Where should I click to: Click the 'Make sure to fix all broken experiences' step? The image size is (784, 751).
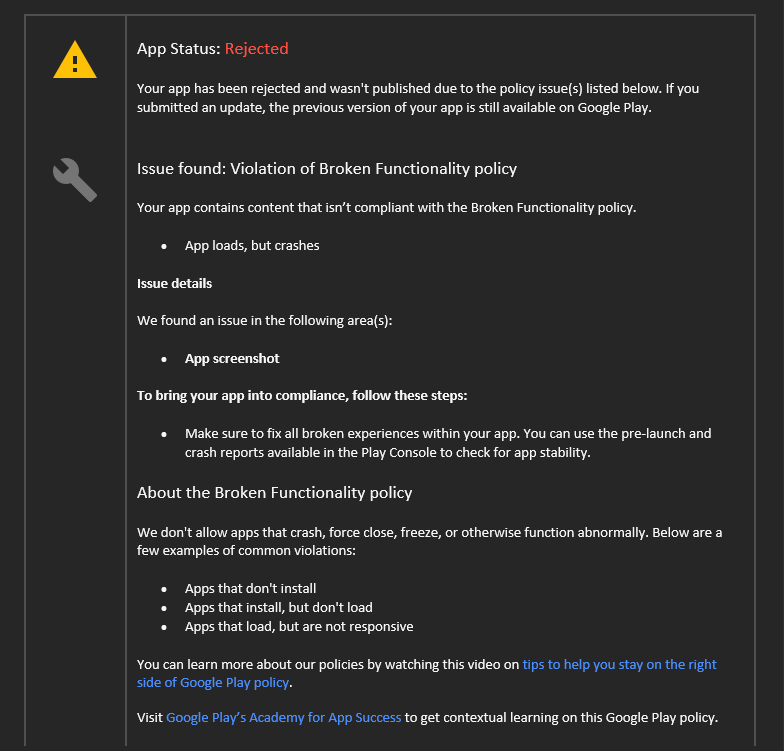(x=448, y=443)
